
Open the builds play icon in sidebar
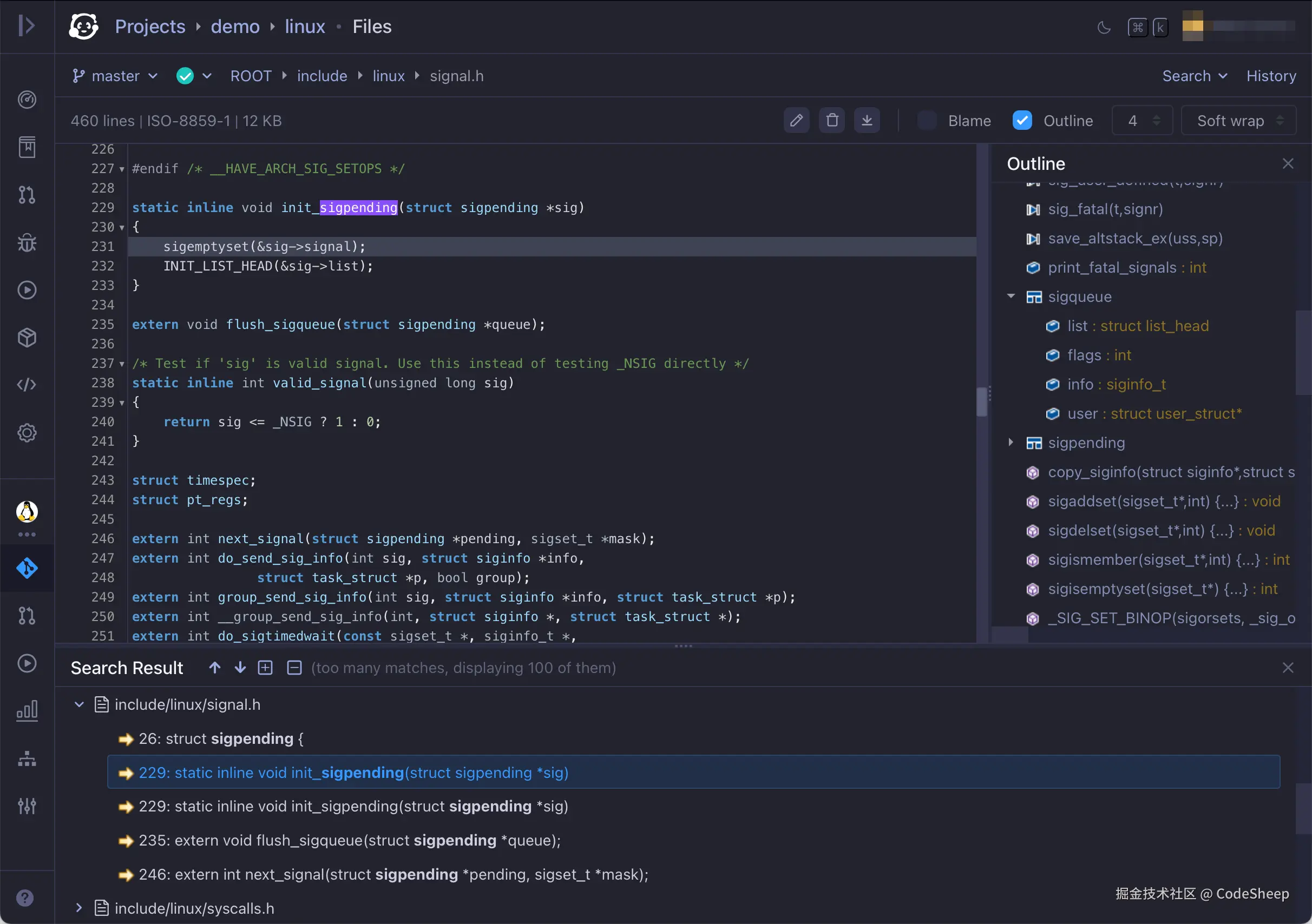pos(27,290)
